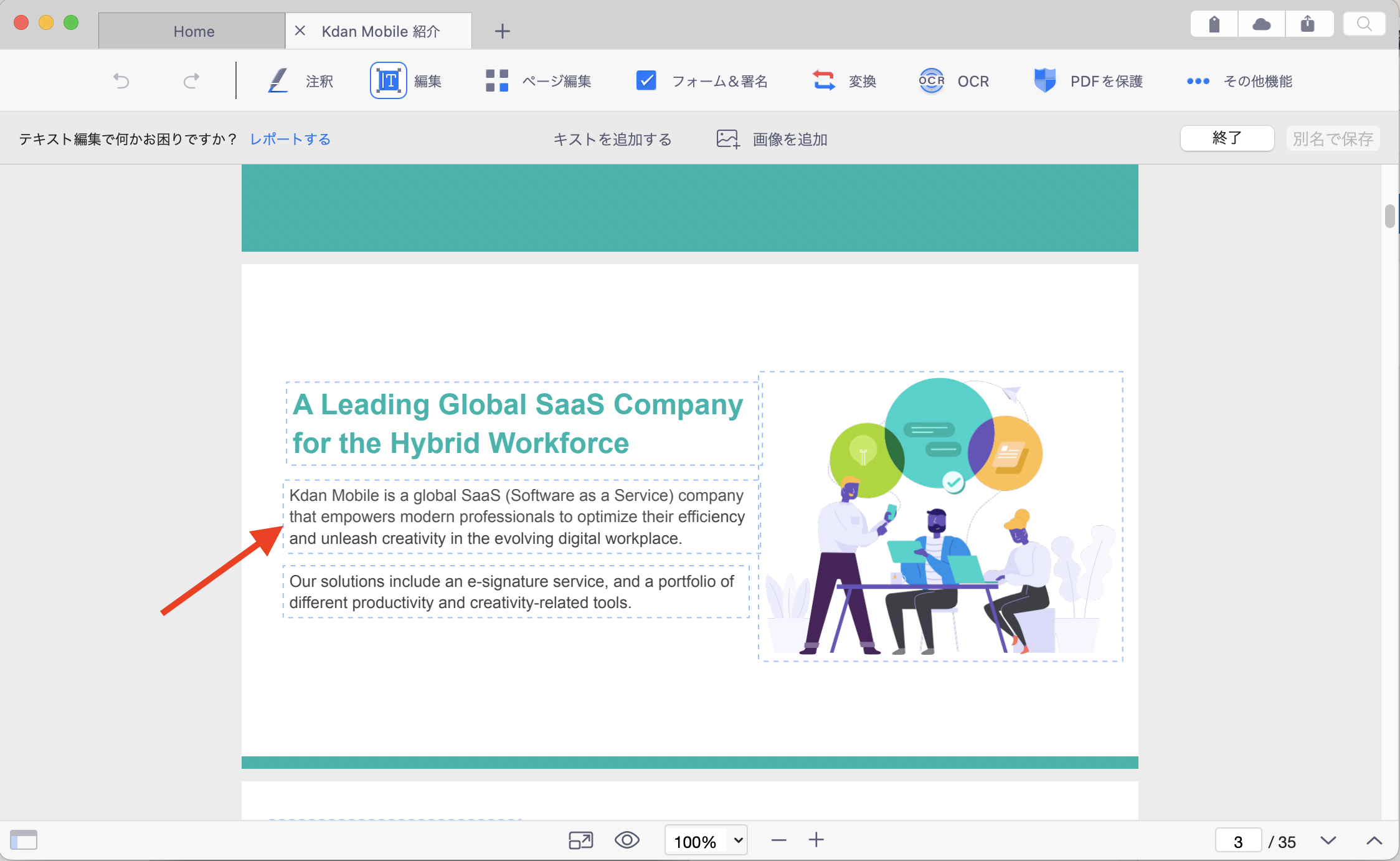Screen dimensions: 1400x861
Task: Click the convert arrows icon (変換)
Action: [824, 81]
